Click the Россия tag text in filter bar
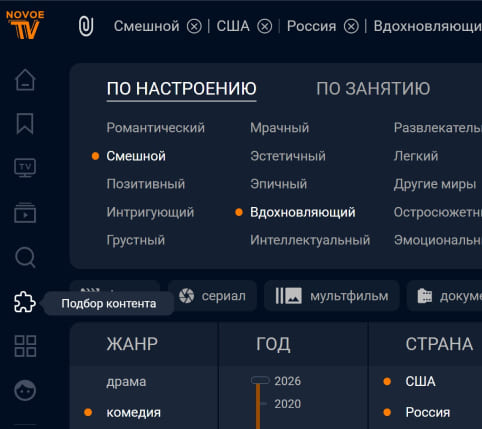Image resolution: width=482 pixels, height=429 pixels. (x=312, y=26)
